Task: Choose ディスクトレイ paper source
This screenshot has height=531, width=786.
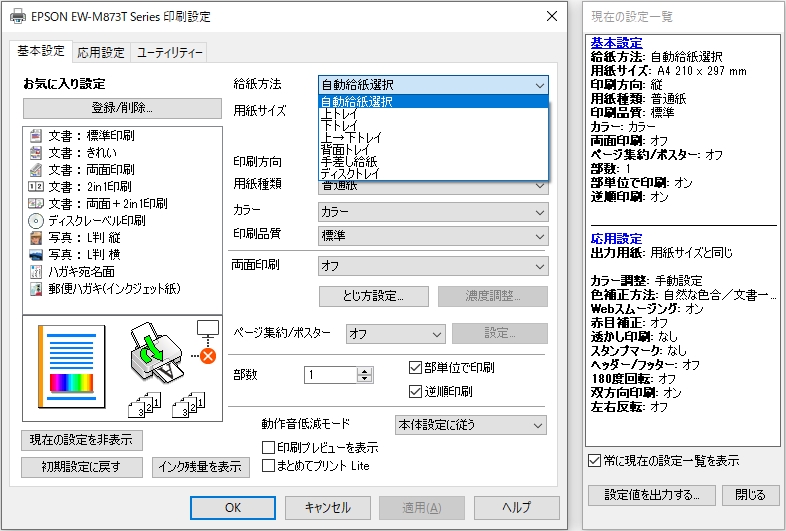Action: coord(434,173)
